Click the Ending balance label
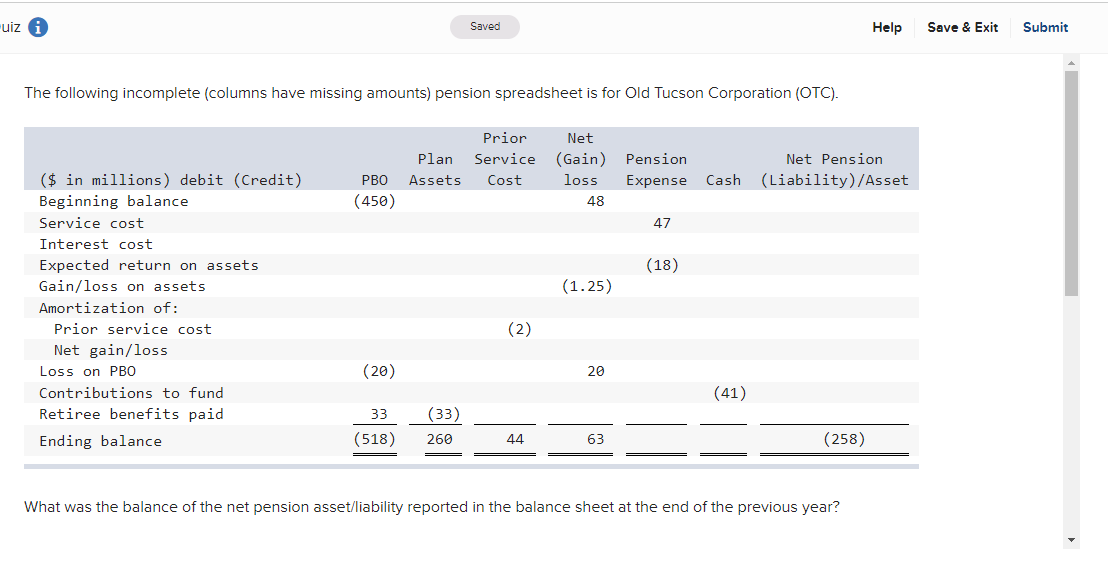The image size is (1108, 569). click(100, 442)
